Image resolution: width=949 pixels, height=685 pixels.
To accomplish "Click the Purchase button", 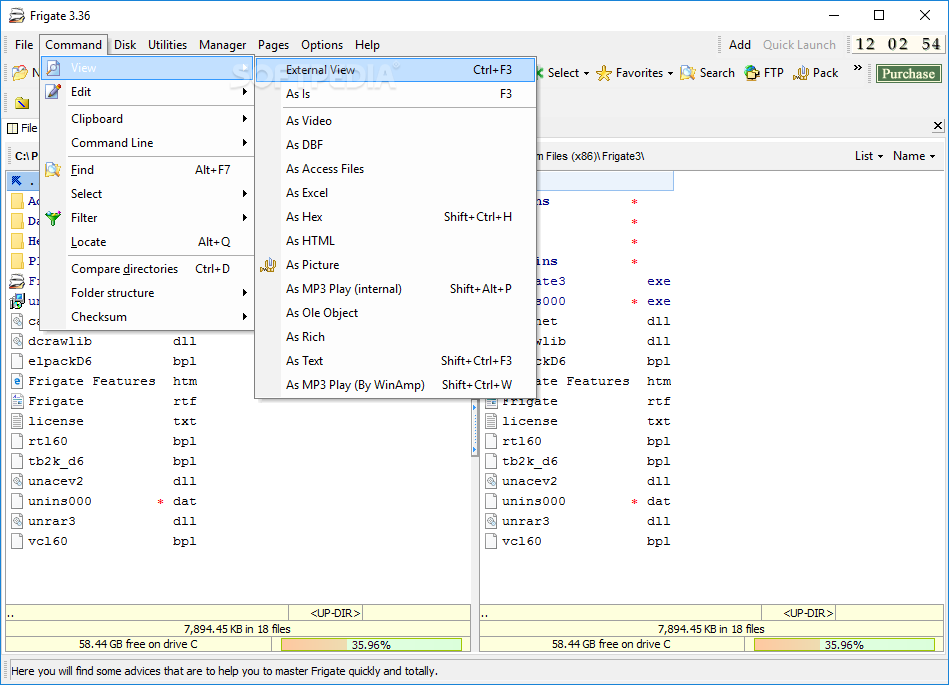I will click(x=908, y=74).
